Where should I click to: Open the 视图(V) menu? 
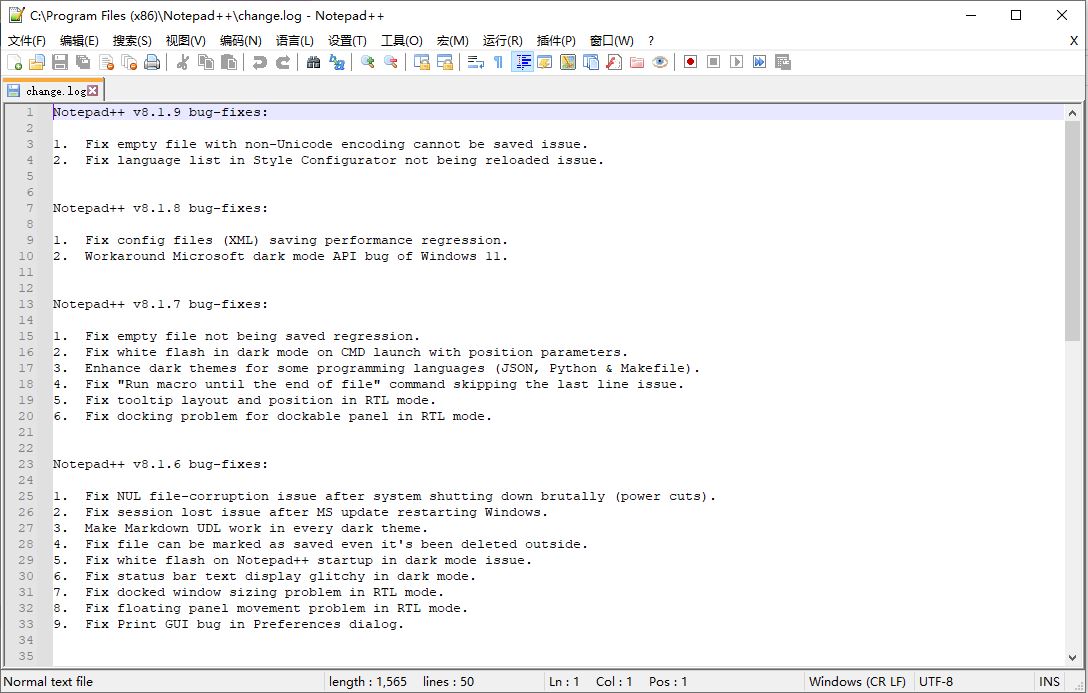(185, 41)
